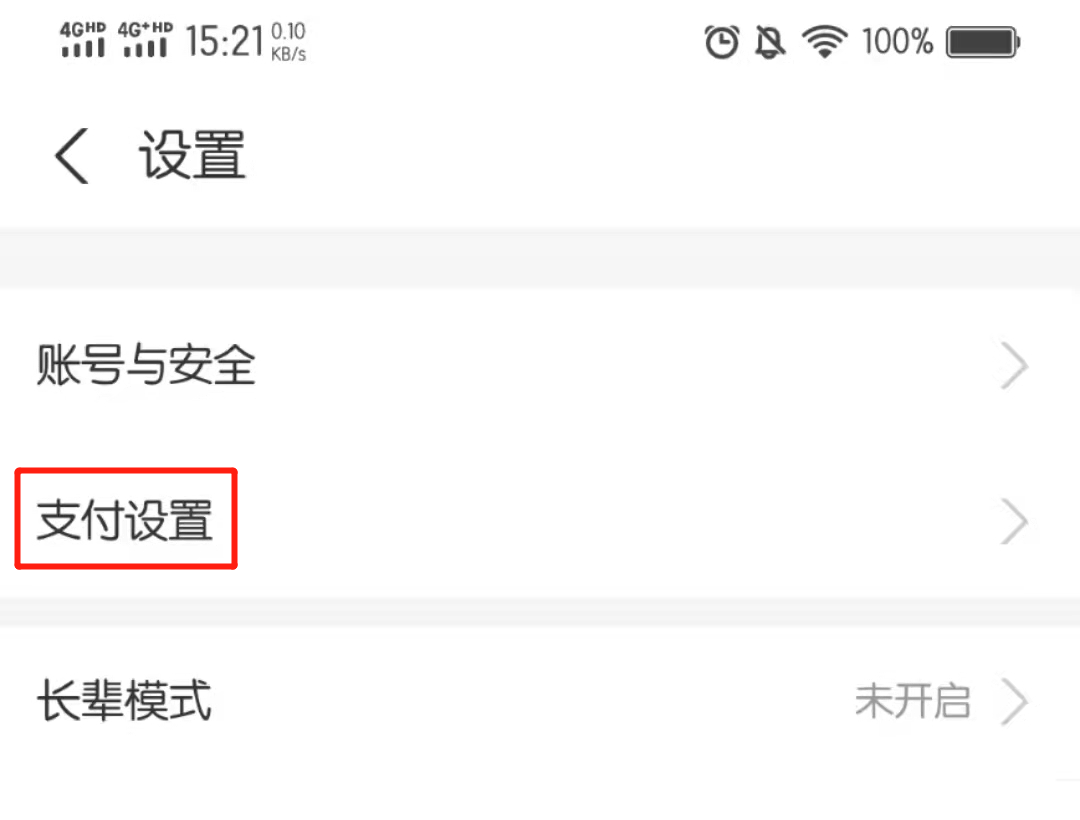Tap the 100% battery percentage text
1080x820 pixels.
[897, 42]
